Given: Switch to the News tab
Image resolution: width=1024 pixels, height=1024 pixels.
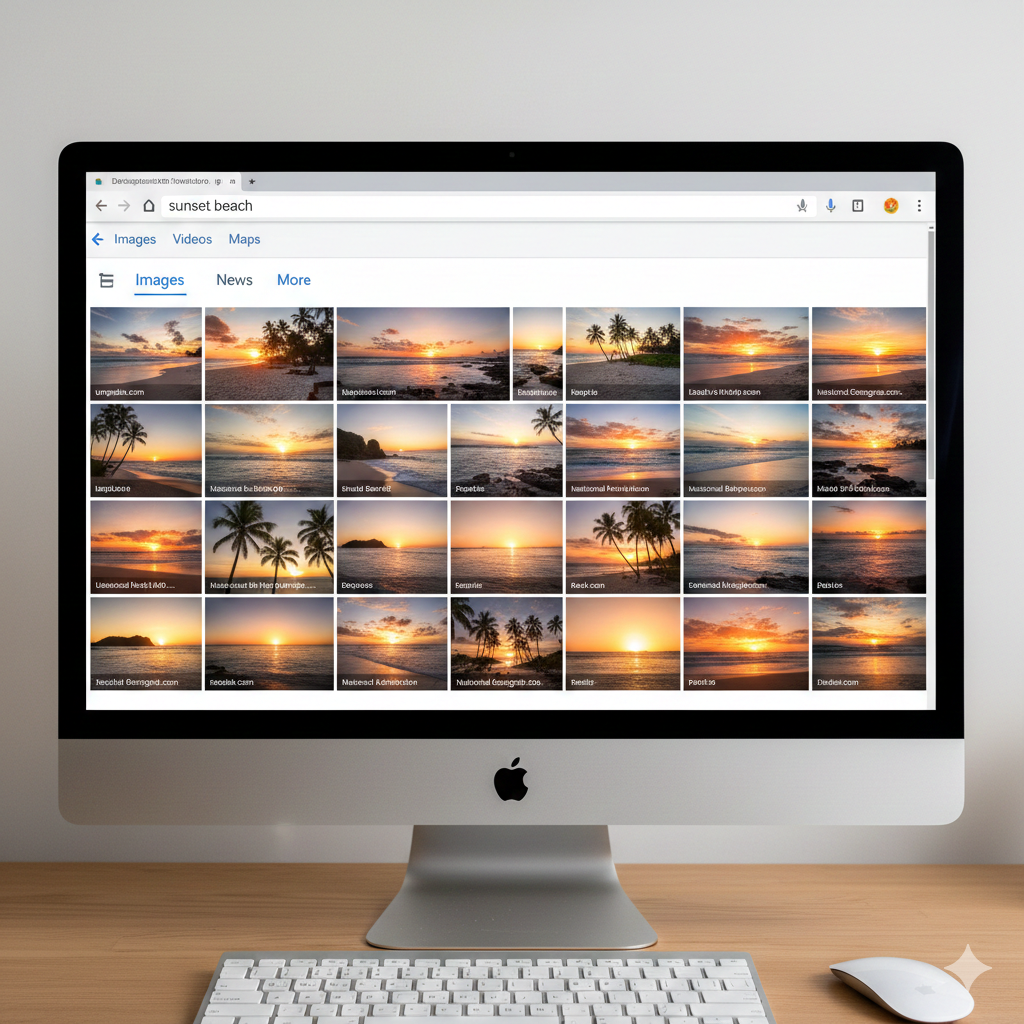Looking at the screenshot, I should (234, 280).
